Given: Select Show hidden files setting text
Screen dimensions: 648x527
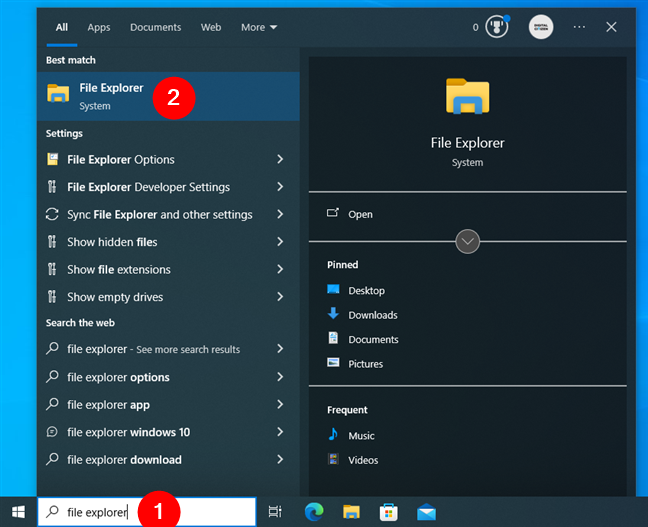Looking at the screenshot, I should (x=112, y=242).
